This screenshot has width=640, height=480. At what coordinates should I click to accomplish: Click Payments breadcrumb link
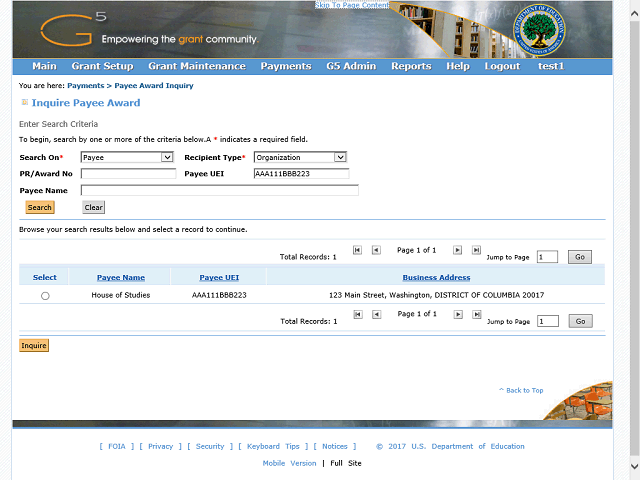pos(86,86)
